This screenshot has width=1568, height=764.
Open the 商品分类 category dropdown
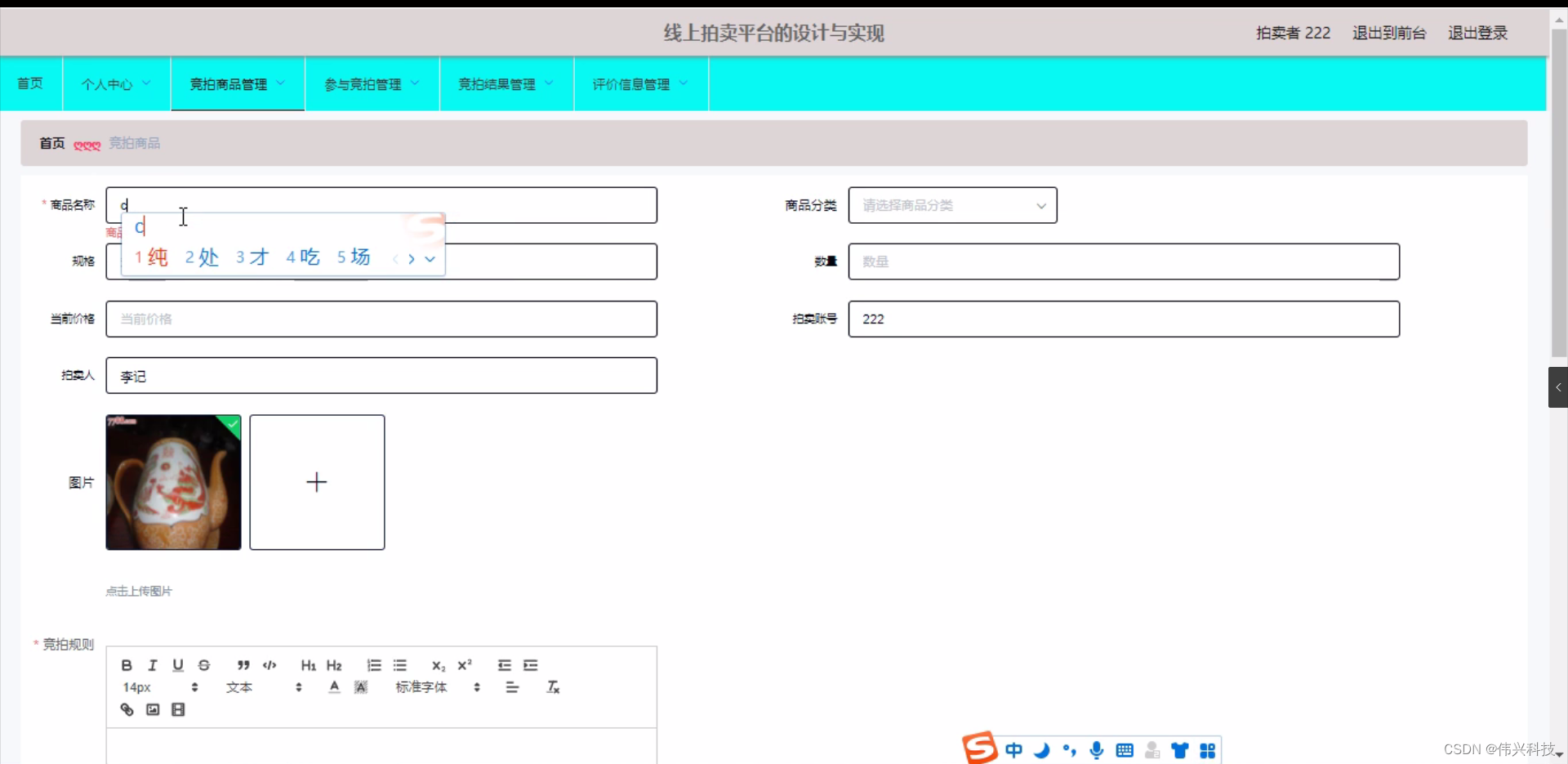pyautogui.click(x=952, y=205)
